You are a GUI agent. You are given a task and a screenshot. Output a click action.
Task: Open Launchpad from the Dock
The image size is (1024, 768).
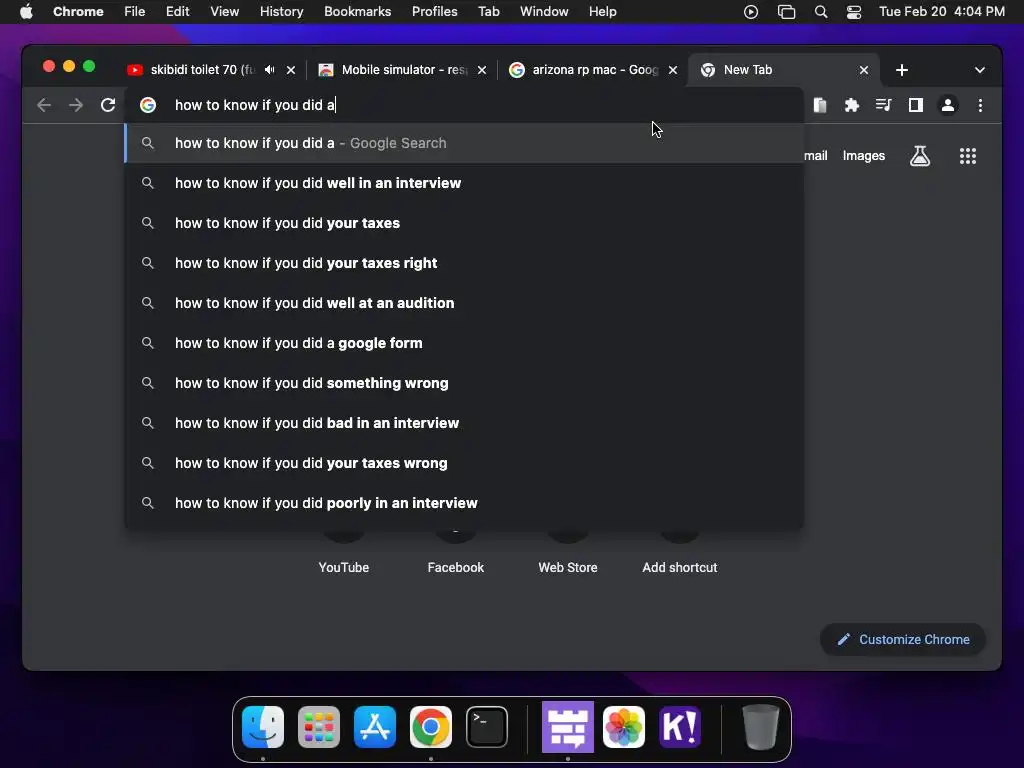coord(319,727)
